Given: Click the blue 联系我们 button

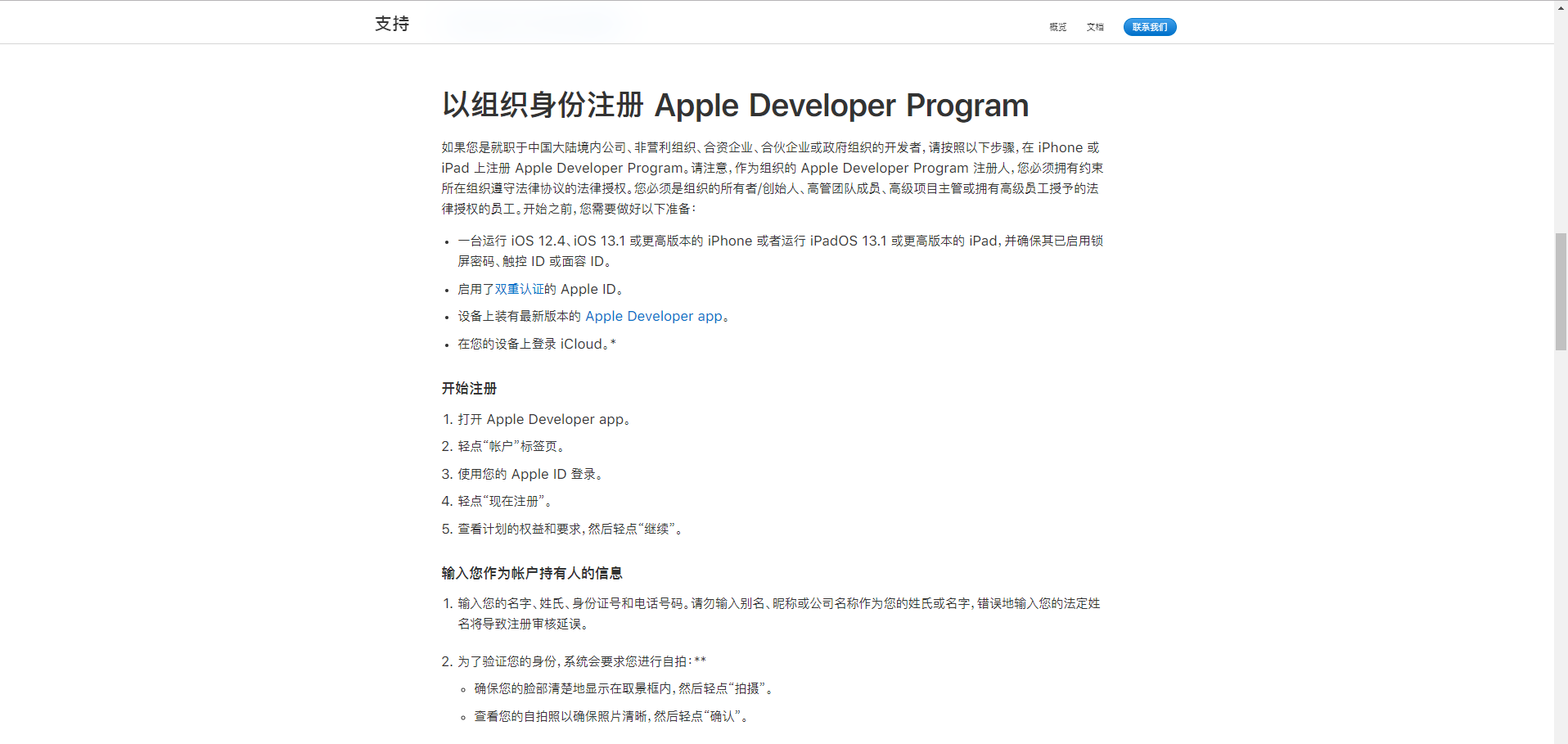Looking at the screenshot, I should (1150, 27).
